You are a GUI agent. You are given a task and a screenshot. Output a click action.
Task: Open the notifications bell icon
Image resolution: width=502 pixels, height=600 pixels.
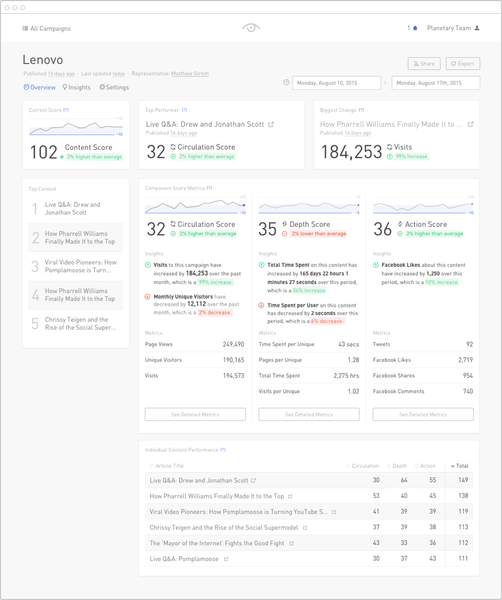415,28
